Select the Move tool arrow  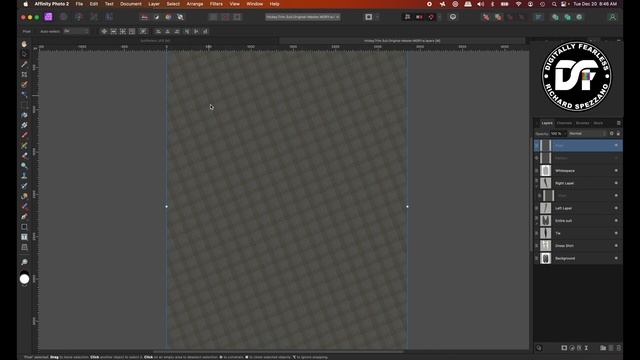[x=24, y=54]
